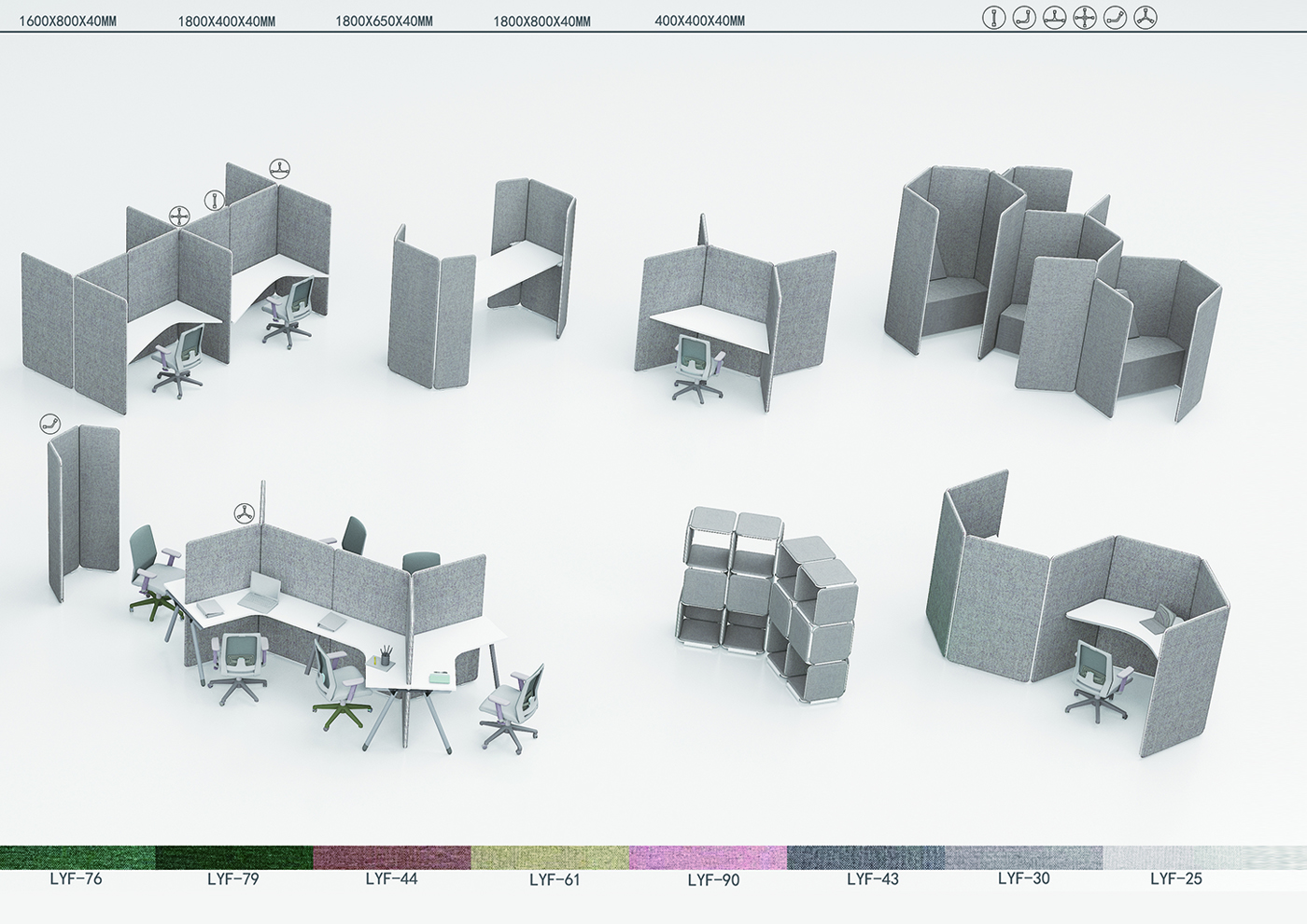Choose the LYF-90 pink fabric swatch
The image size is (1307, 924).
(708, 858)
